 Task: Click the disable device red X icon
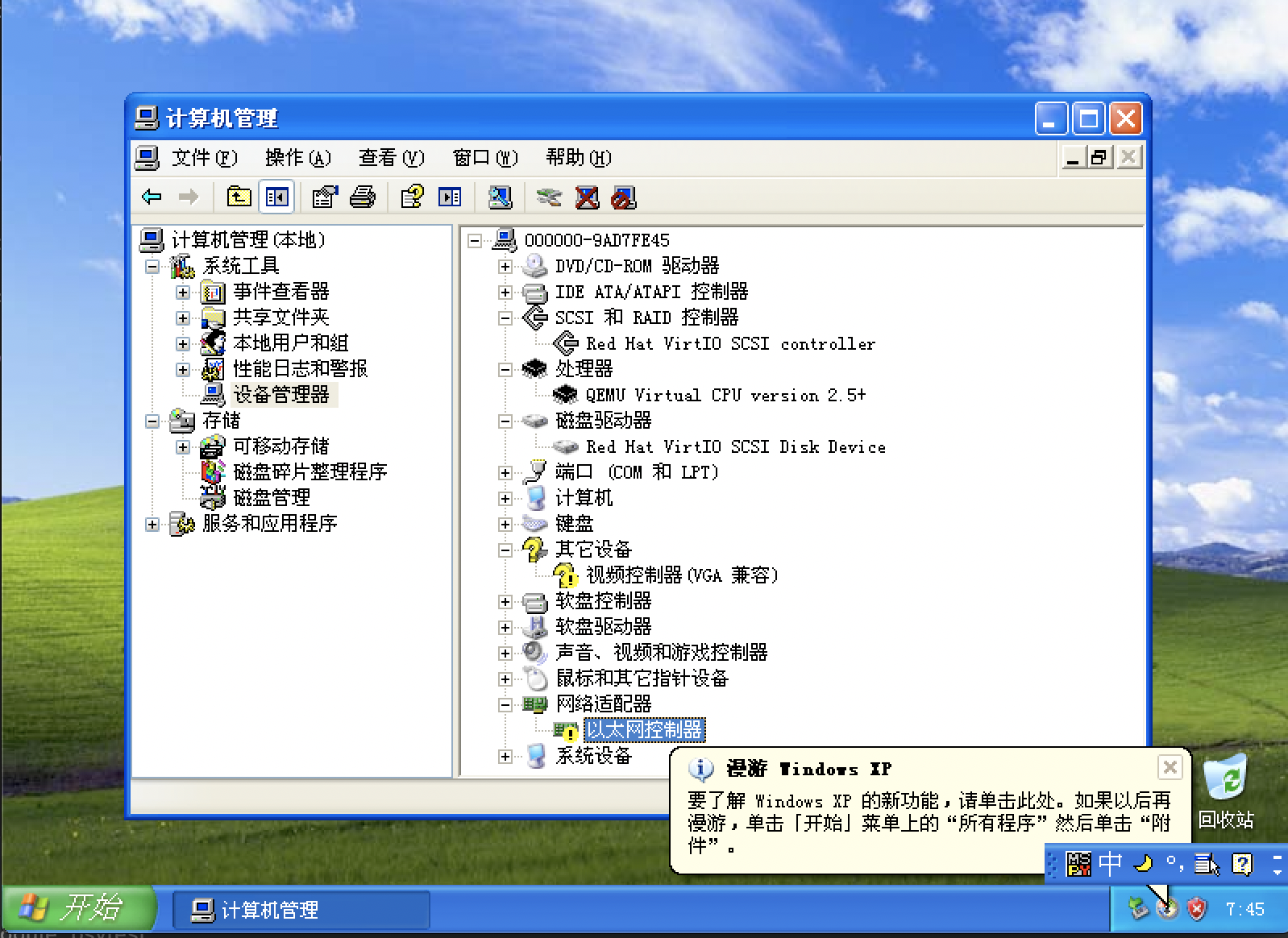click(587, 197)
